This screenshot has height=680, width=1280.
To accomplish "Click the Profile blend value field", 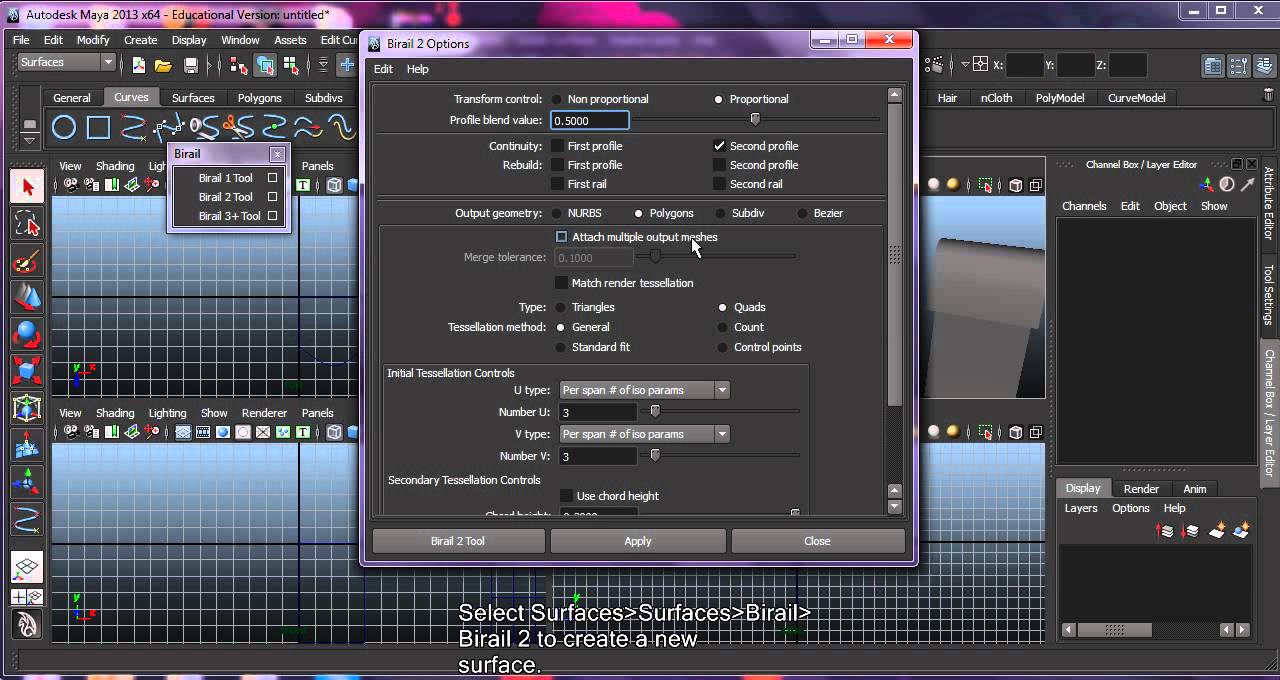I will click(590, 120).
